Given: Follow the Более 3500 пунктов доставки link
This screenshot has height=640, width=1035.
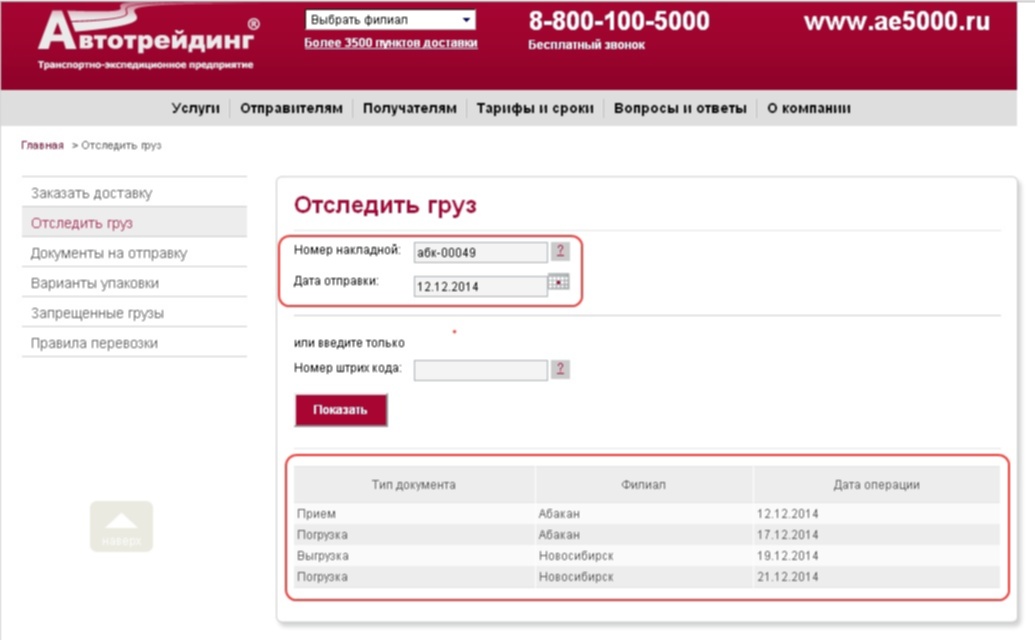Looking at the screenshot, I should (390, 43).
